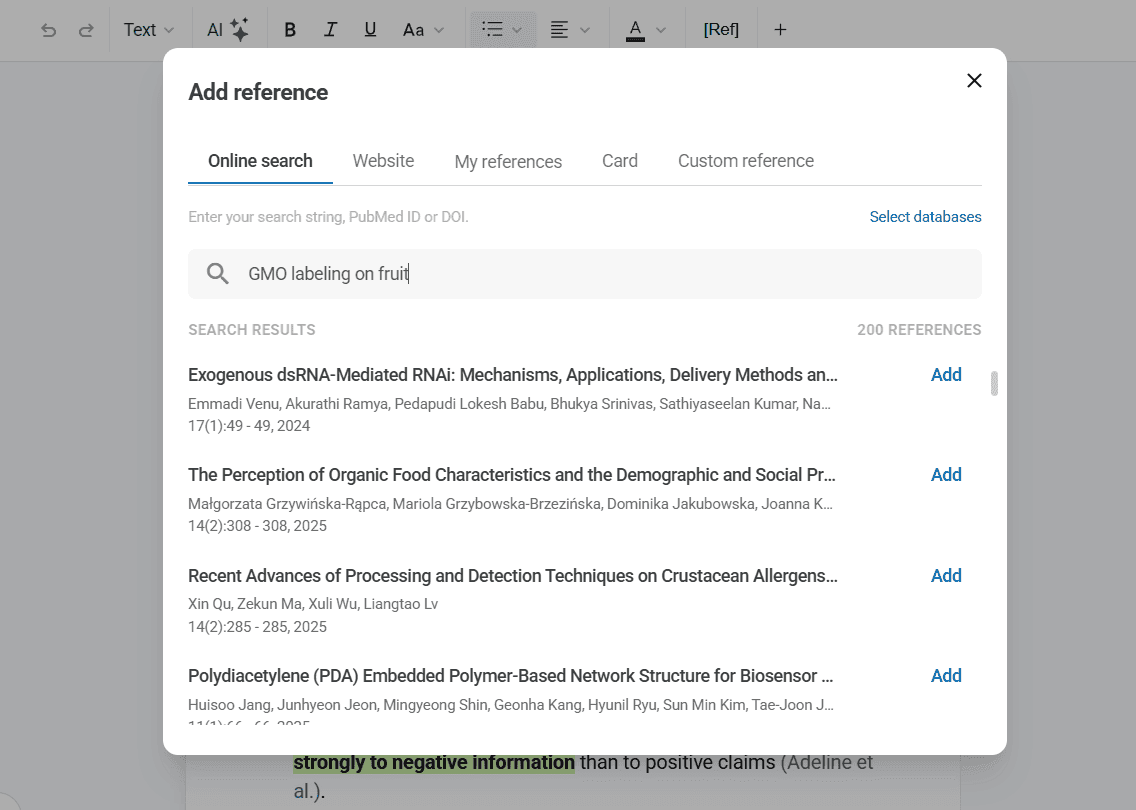
Task: Click the undo arrow icon
Action: tap(48, 30)
